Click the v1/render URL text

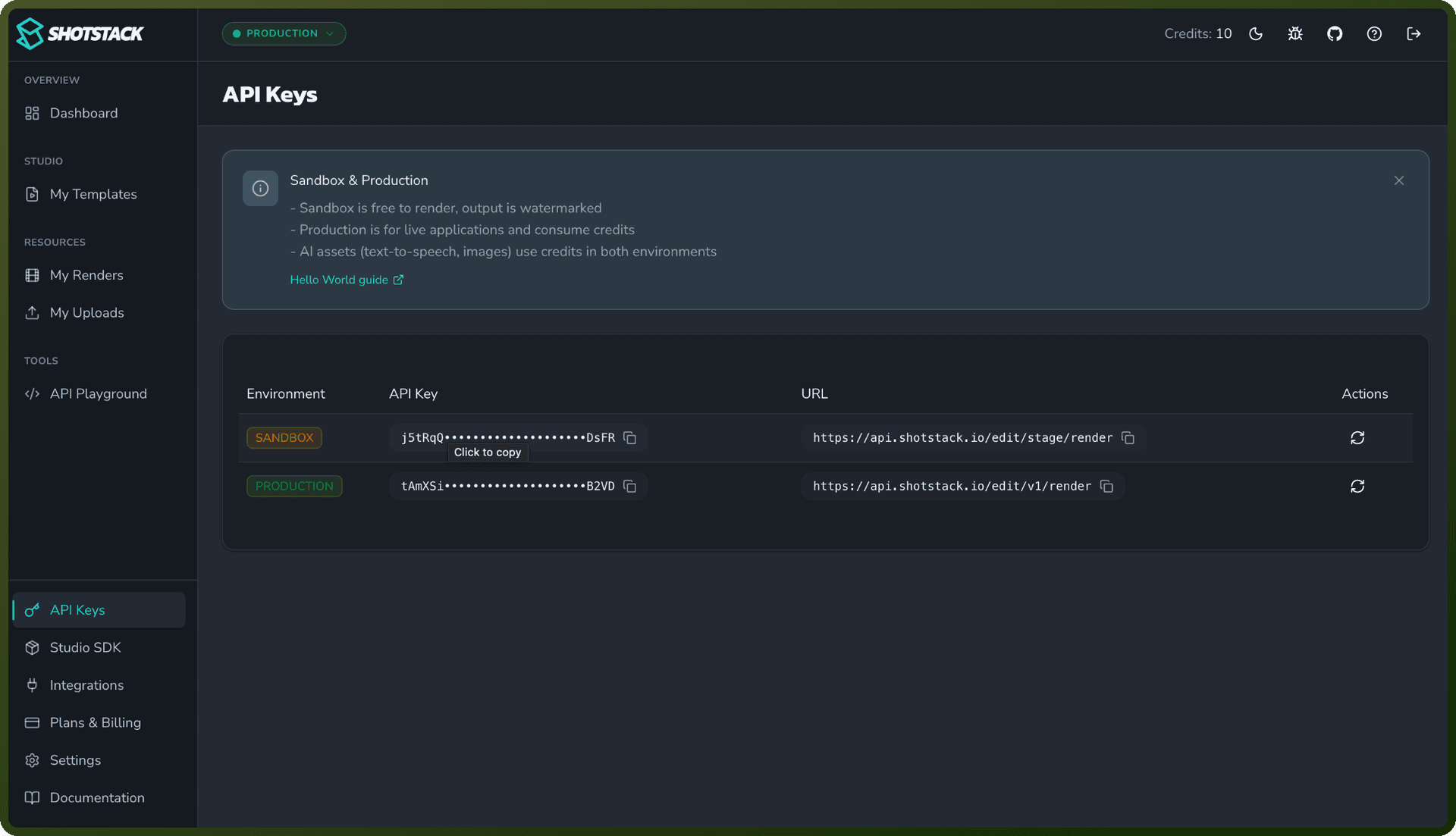tap(952, 487)
